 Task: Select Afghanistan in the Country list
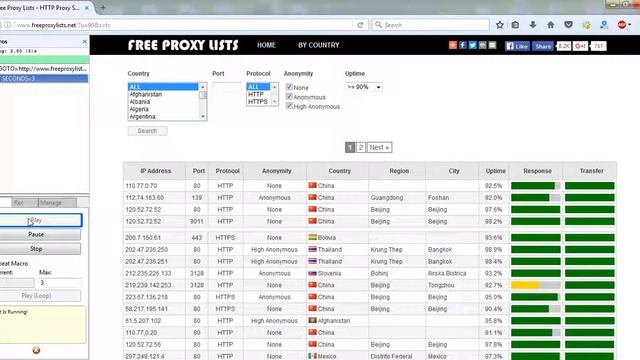pyautogui.click(x=163, y=94)
